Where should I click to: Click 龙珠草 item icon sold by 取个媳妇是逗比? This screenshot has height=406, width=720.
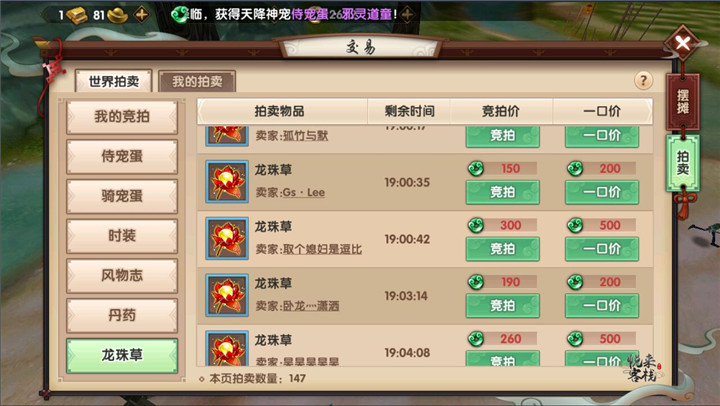(227, 238)
